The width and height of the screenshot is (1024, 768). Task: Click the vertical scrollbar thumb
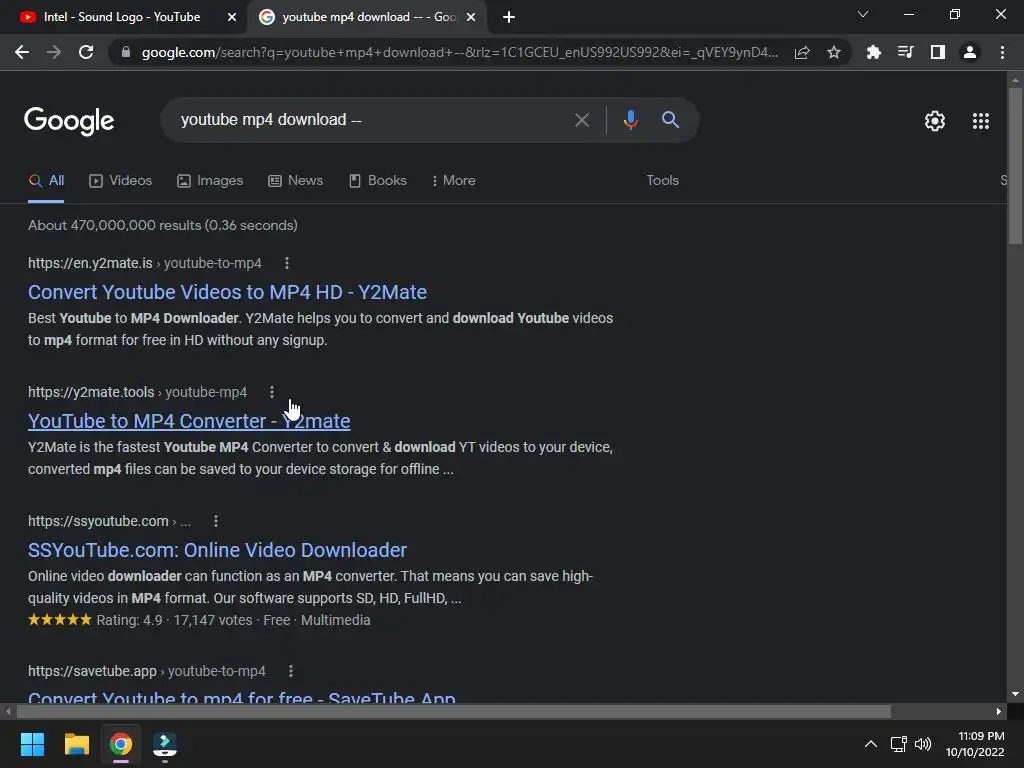tap(1015, 166)
